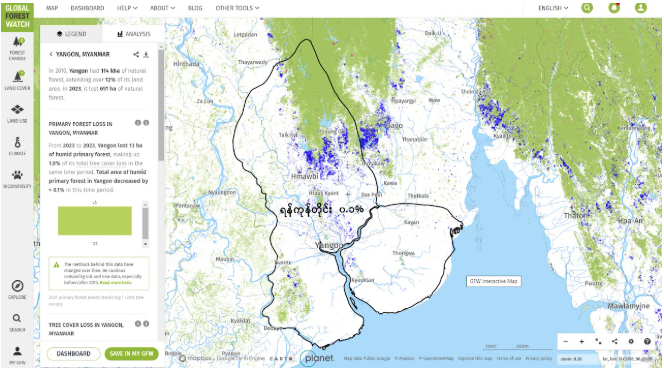
Task: Open the English language selector
Action: click(553, 8)
